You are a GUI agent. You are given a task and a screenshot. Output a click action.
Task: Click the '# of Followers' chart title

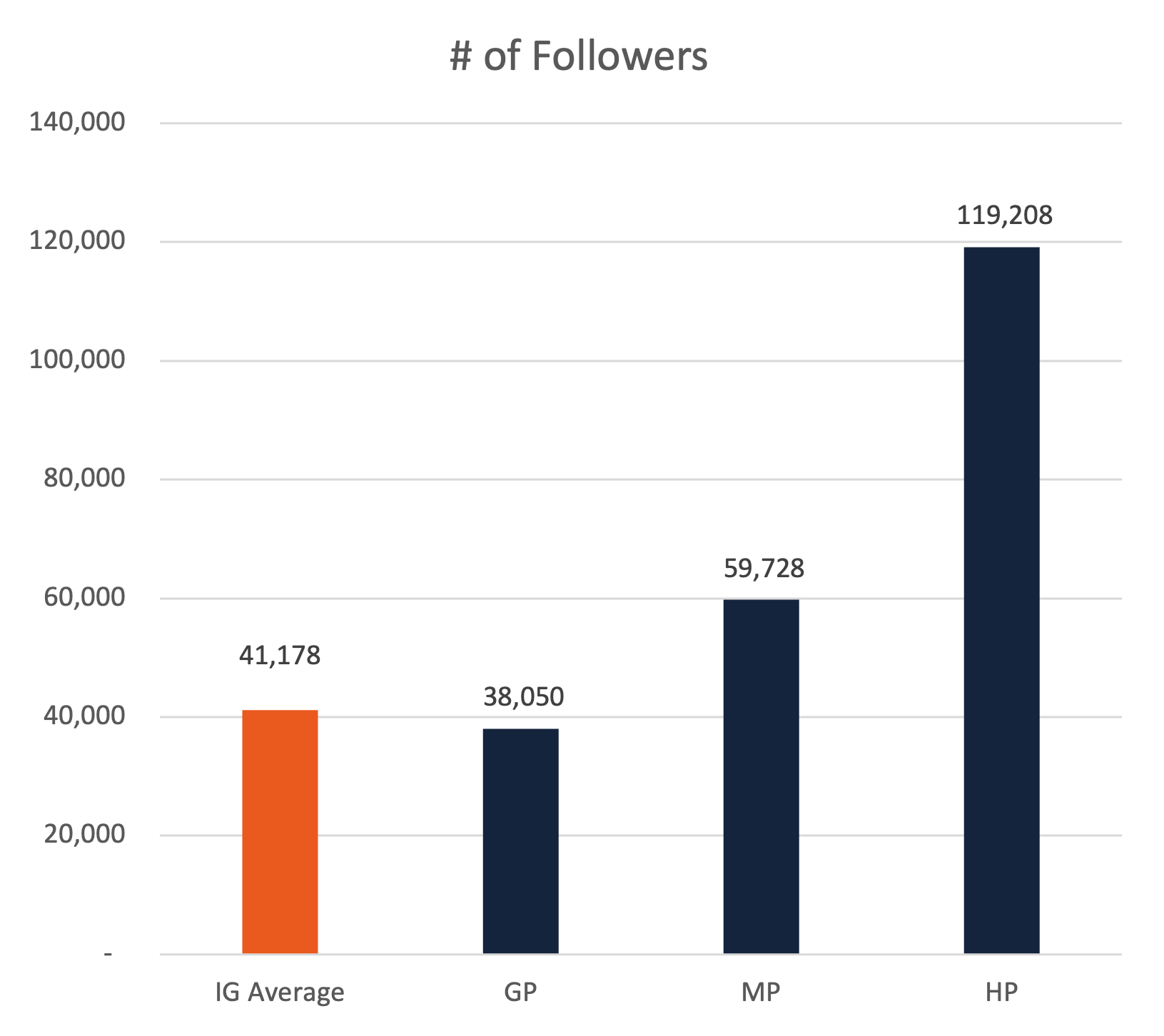(579, 56)
